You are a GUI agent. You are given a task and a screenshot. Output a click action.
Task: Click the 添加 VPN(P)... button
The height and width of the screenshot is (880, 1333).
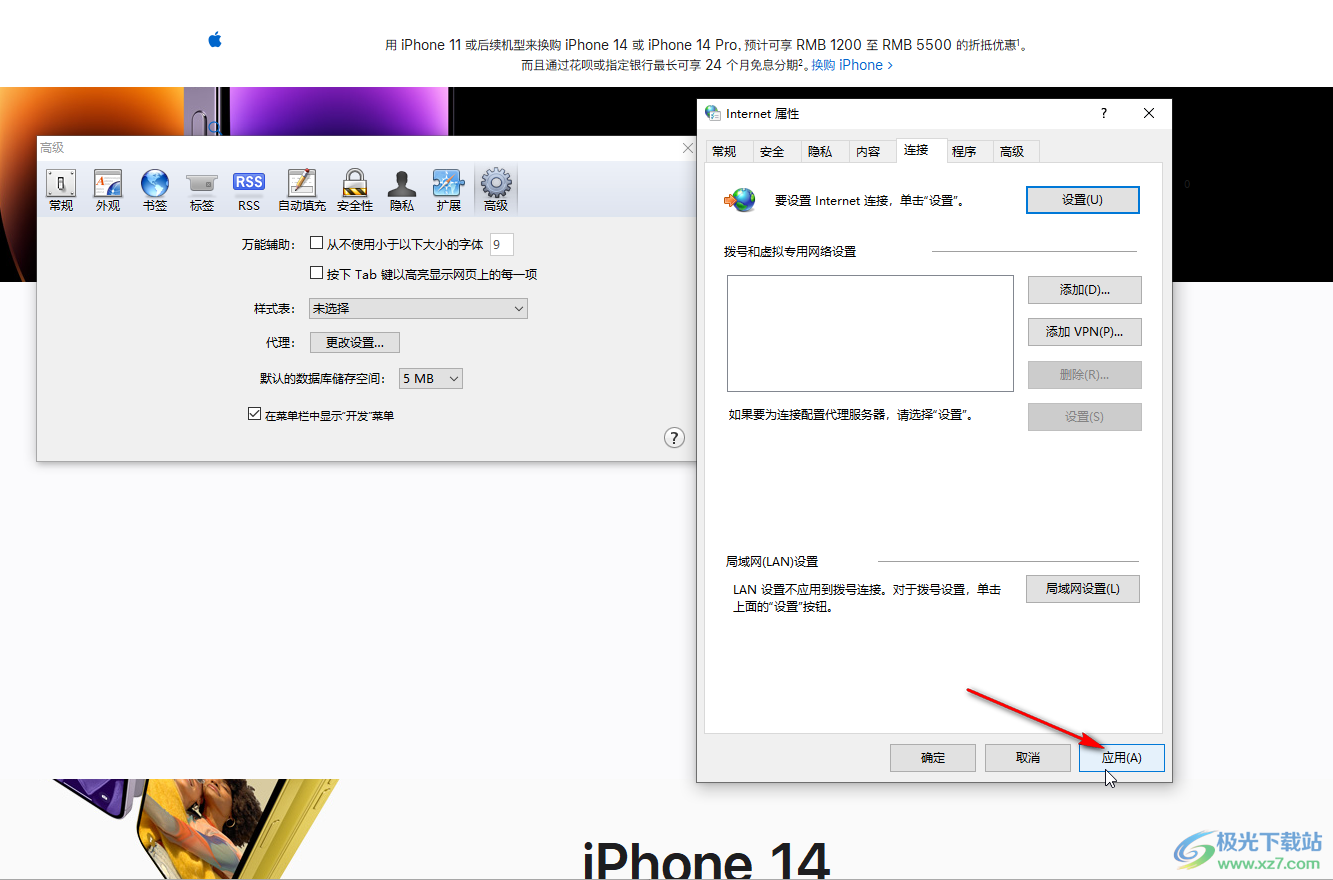point(1085,332)
